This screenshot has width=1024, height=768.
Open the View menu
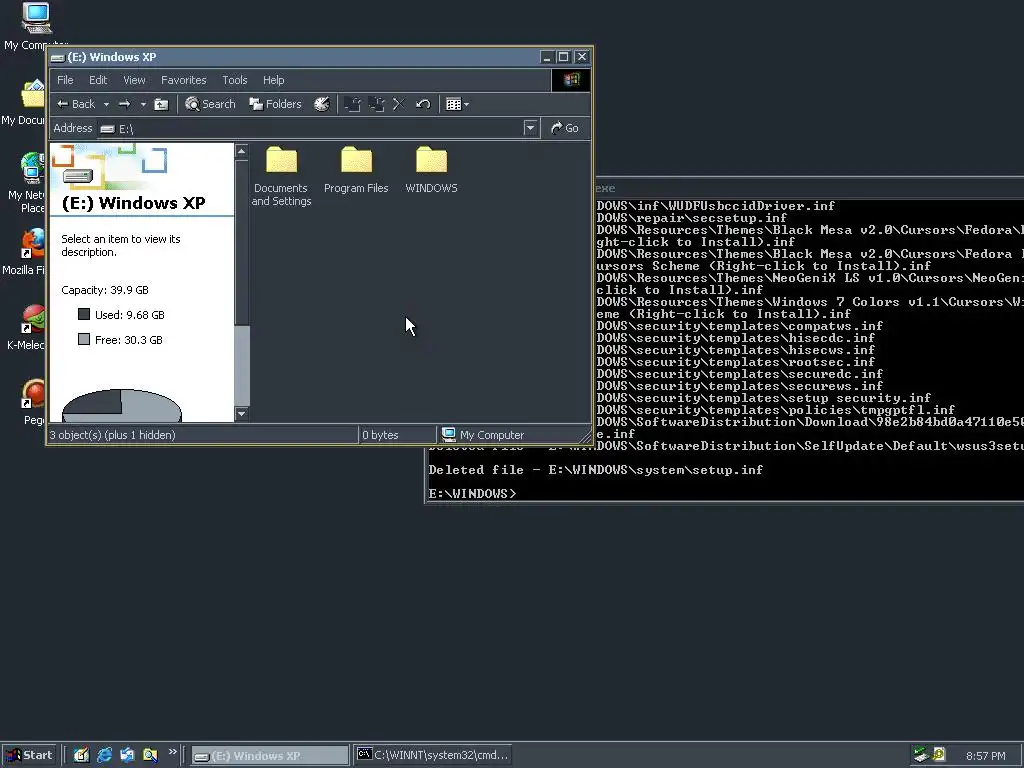coord(135,80)
